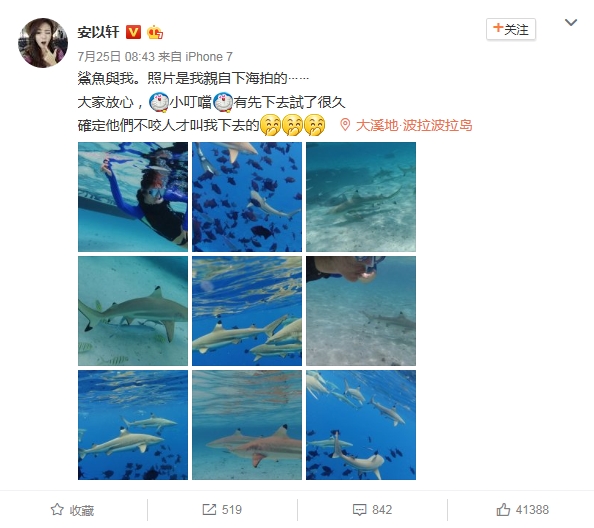Screen dimensions: 594x528
Task: Click the orange V verified badge
Action: tap(133, 32)
